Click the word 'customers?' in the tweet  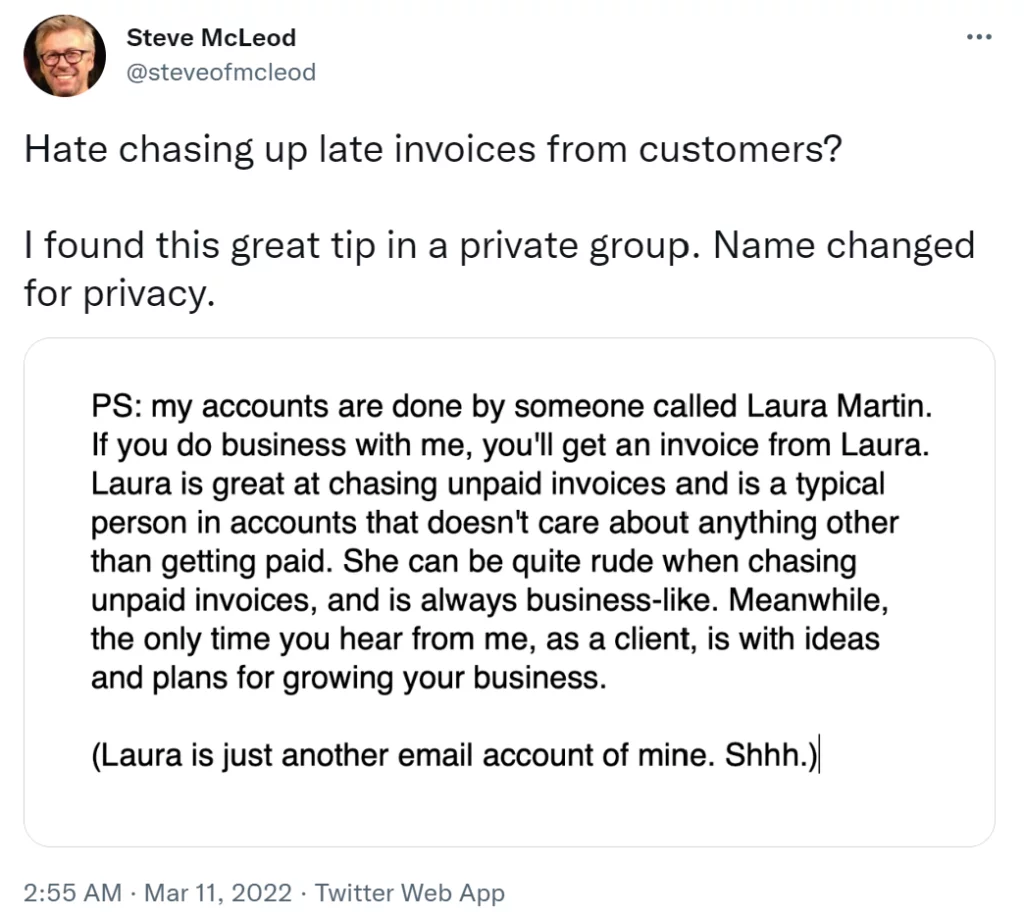click(741, 150)
